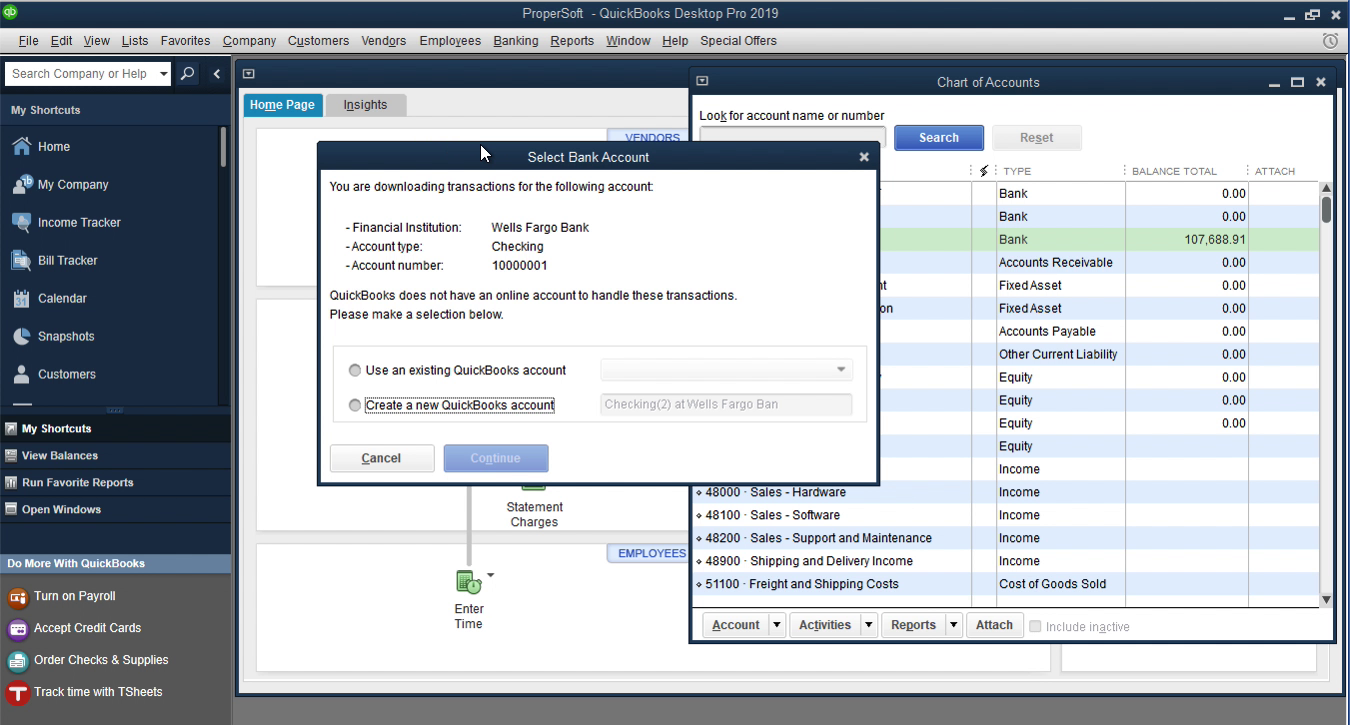The image size is (1350, 725).
Task: Open Home from My Shortcuts
Action: (x=53, y=146)
